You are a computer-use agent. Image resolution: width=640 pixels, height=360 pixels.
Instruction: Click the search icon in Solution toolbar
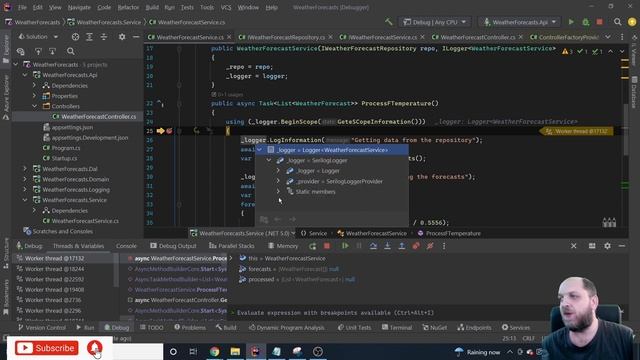pos(71,51)
